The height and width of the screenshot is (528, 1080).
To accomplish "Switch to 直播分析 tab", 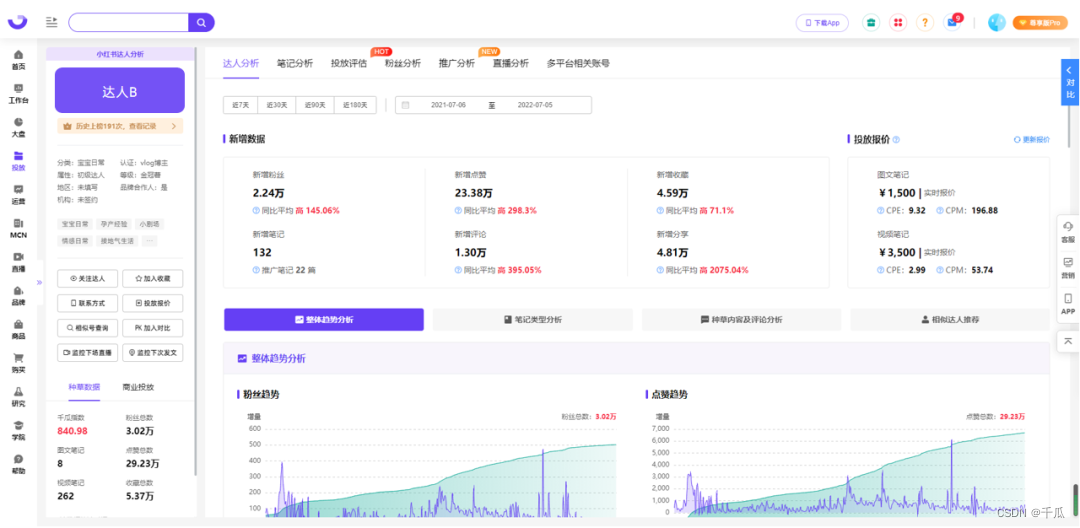I will point(510,63).
